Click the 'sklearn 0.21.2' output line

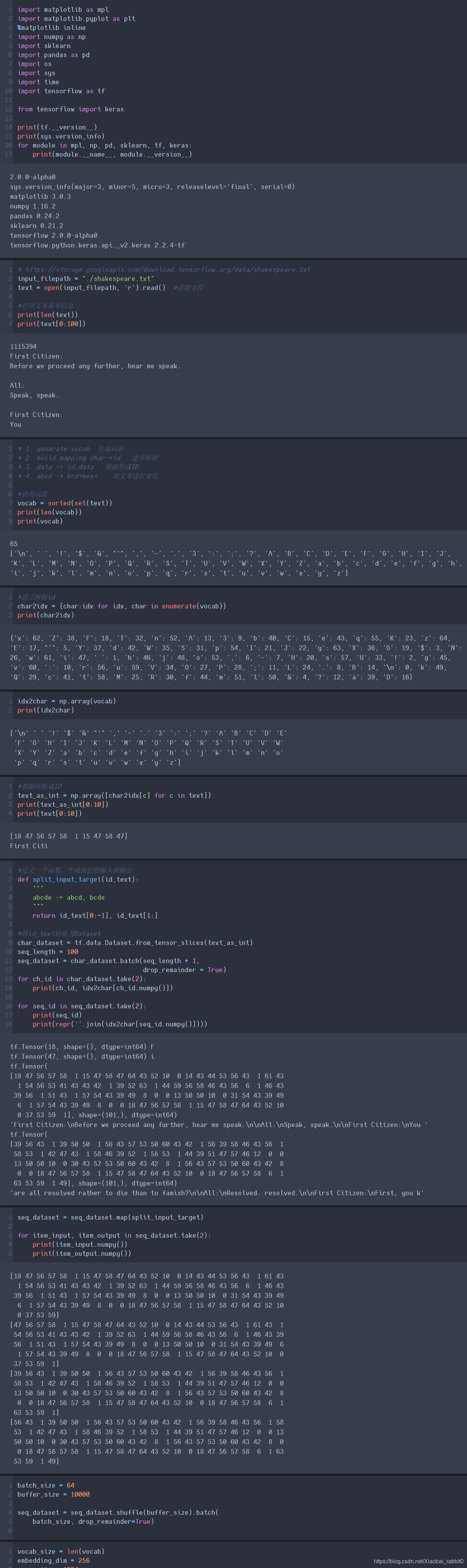[x=37, y=226]
